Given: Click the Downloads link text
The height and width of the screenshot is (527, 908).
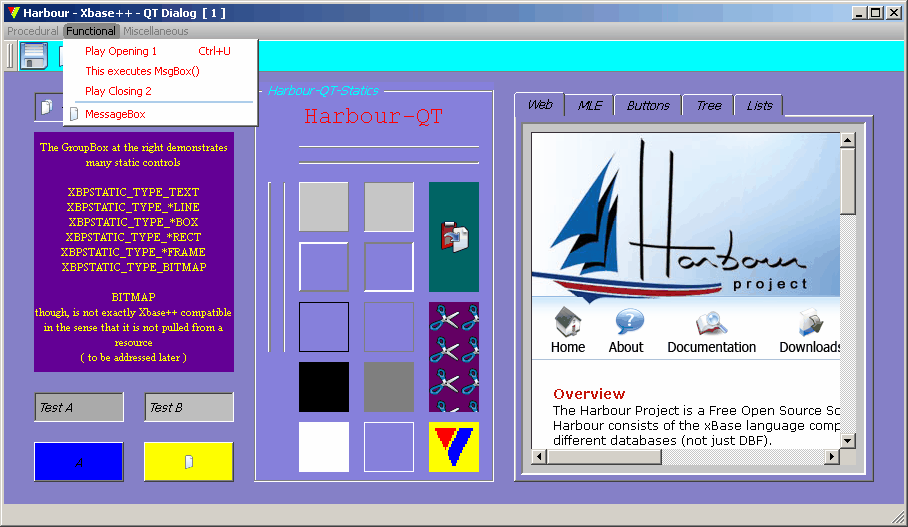Looking at the screenshot, I should click(x=810, y=347).
